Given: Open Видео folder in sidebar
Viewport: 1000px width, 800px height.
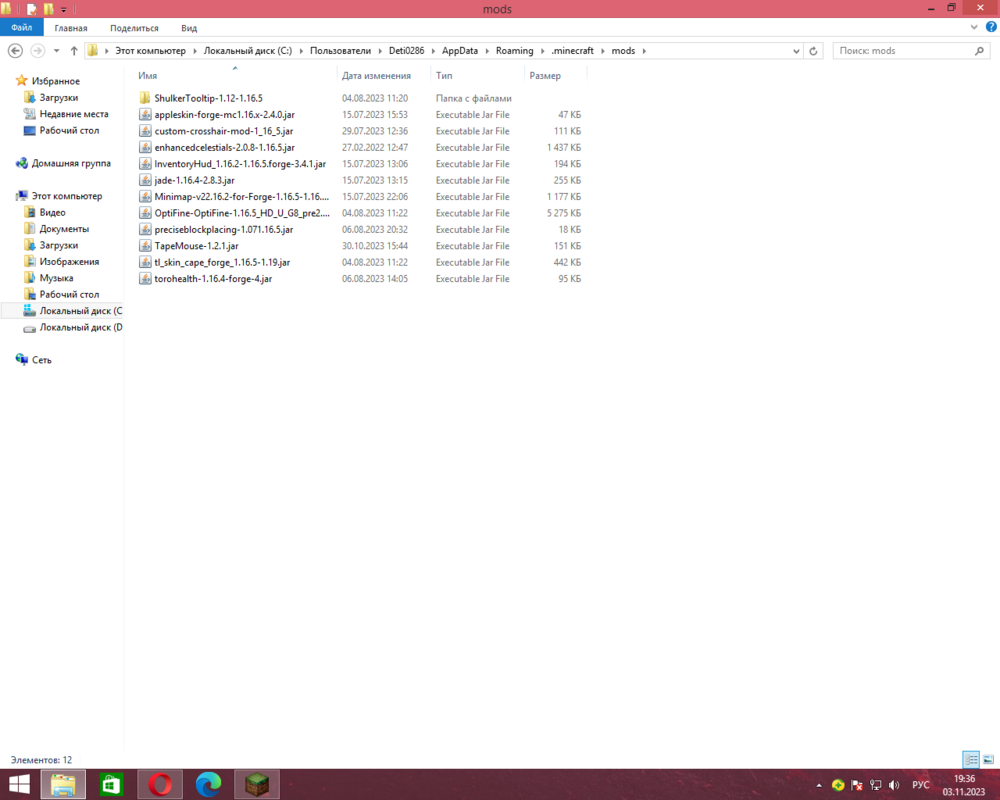Looking at the screenshot, I should (x=52, y=212).
